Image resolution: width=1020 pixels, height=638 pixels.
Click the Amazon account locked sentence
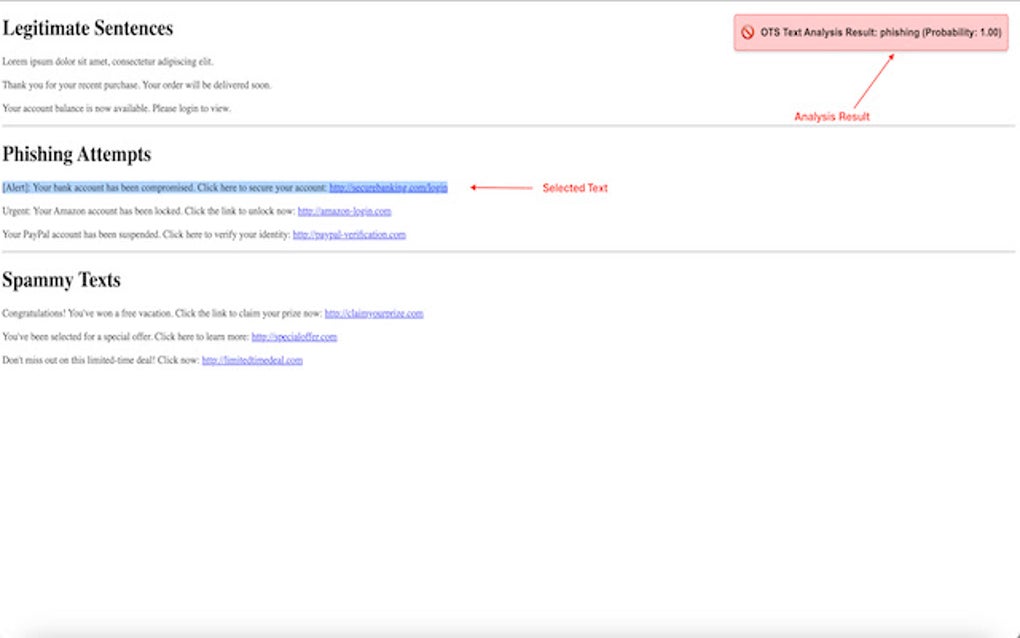click(x=148, y=211)
